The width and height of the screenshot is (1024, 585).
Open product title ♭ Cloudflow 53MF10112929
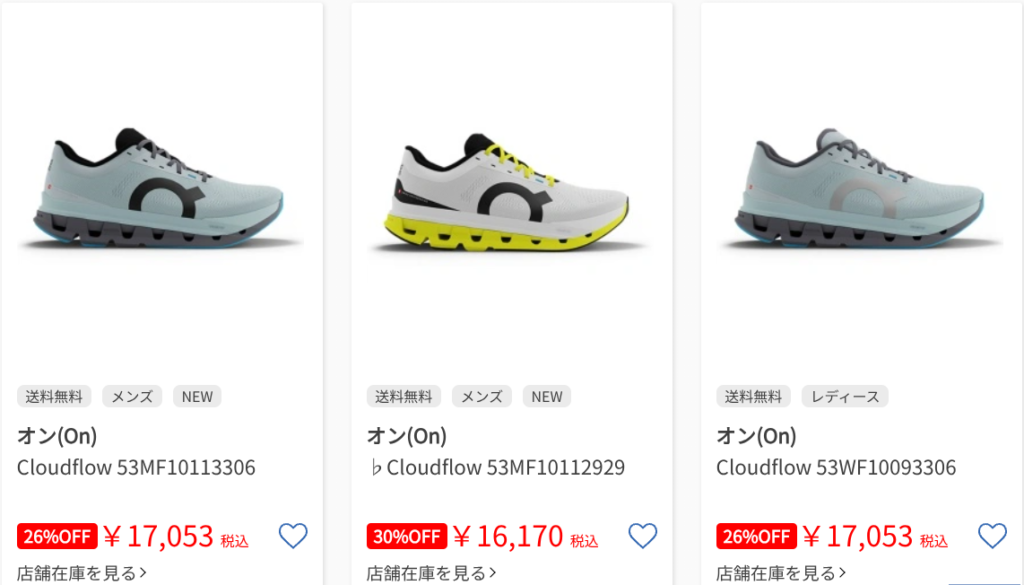click(496, 467)
